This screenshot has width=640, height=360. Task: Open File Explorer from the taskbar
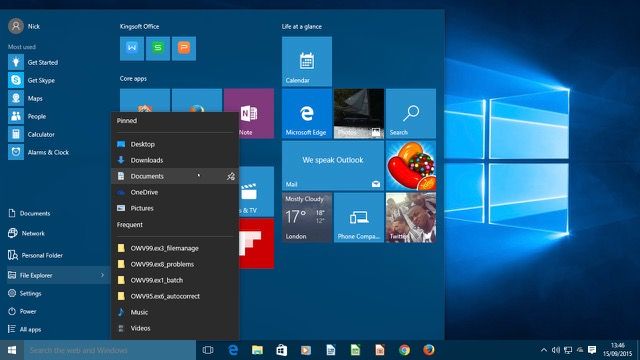pyautogui.click(x=257, y=350)
